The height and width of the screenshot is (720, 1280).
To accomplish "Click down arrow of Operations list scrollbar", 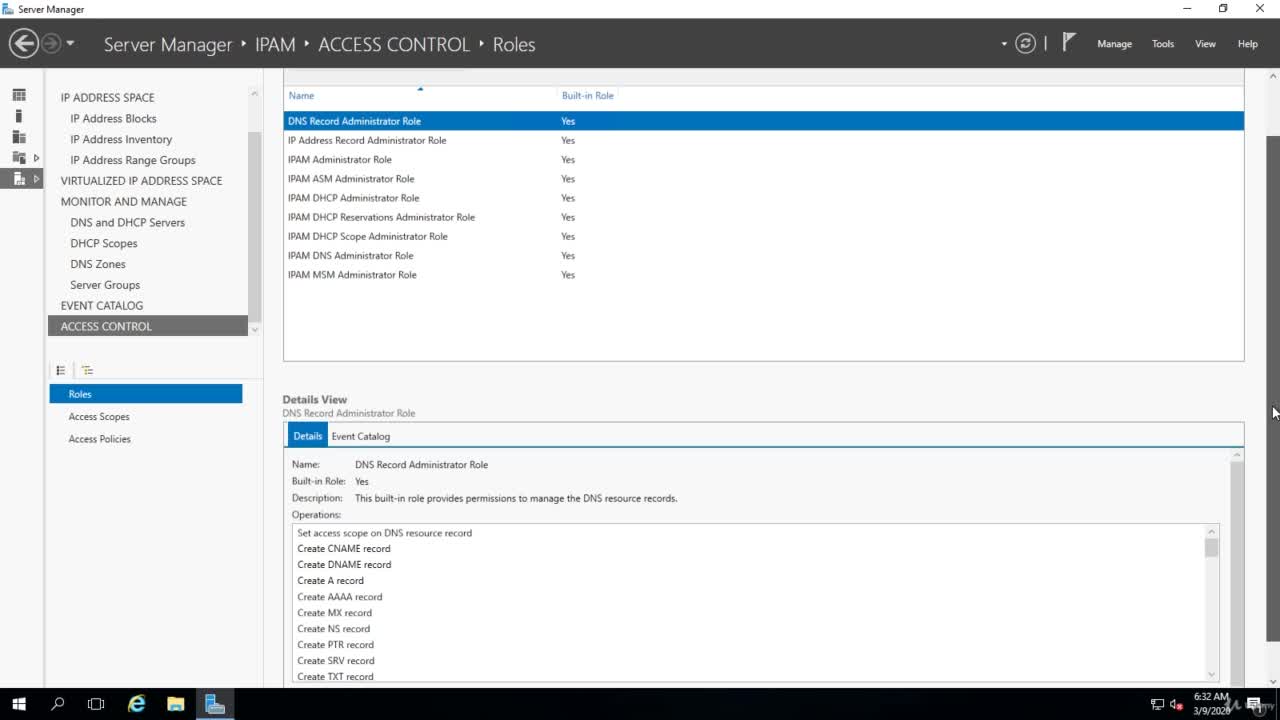I will click(x=1212, y=675).
